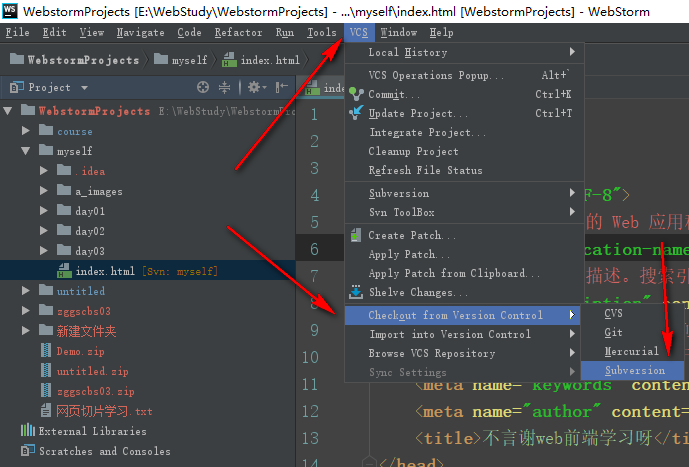Choose CVS in checkout submenu

point(632,313)
